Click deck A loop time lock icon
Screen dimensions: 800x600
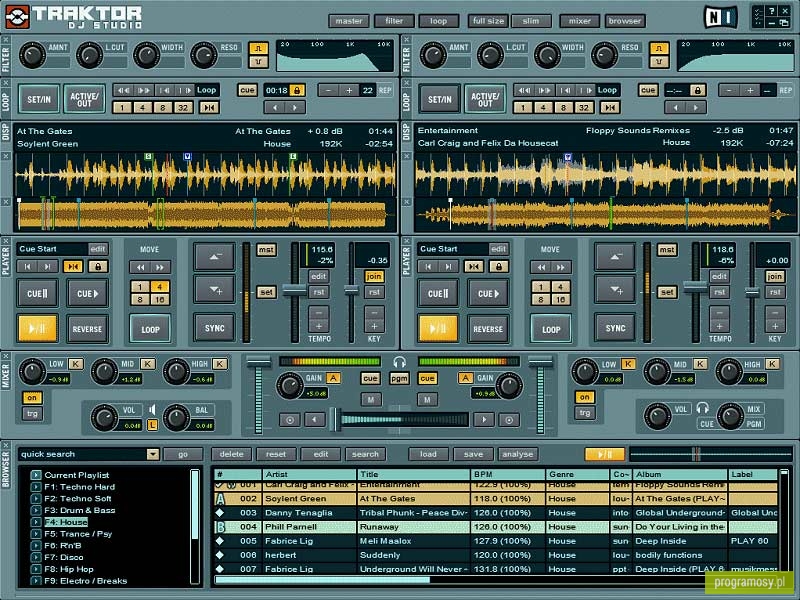tap(296, 90)
